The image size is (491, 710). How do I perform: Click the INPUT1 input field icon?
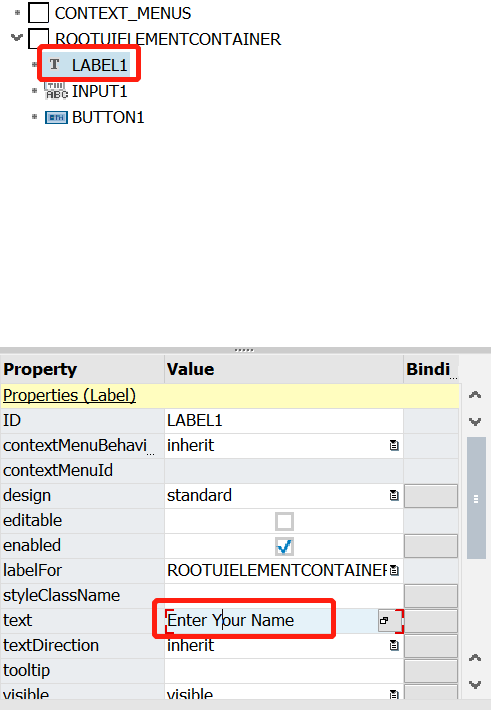click(56, 91)
